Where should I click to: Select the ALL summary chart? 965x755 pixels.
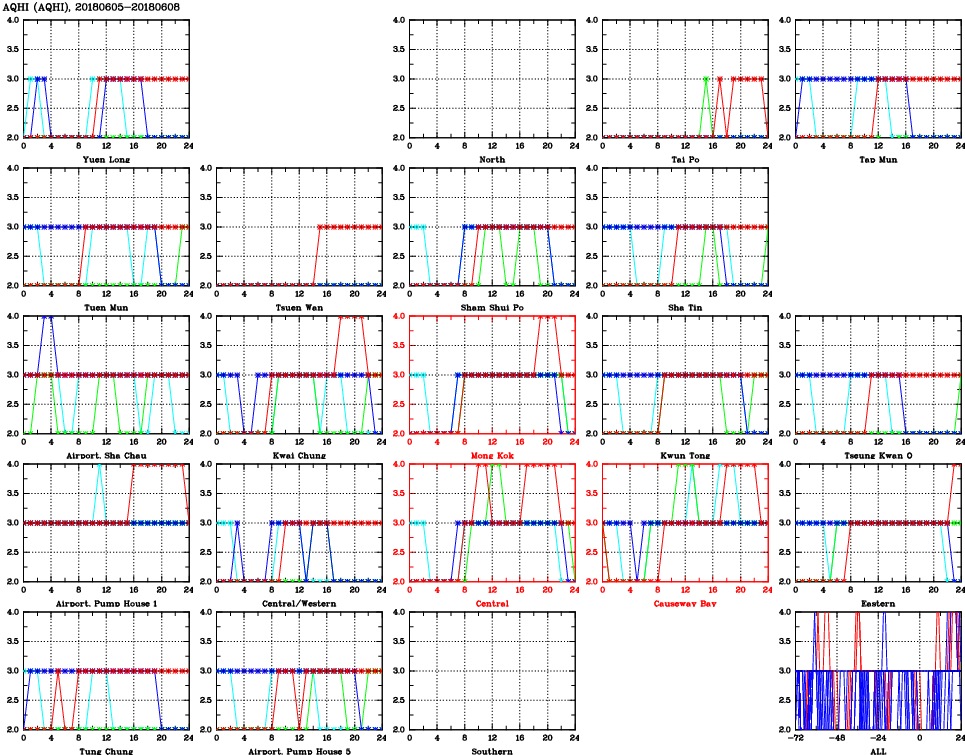(878, 670)
